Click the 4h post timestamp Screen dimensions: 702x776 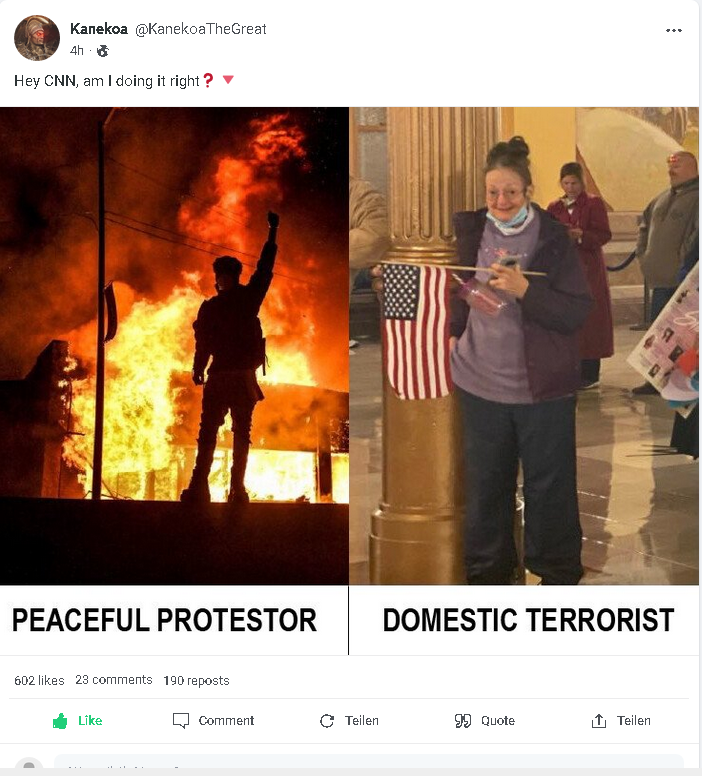pos(77,51)
